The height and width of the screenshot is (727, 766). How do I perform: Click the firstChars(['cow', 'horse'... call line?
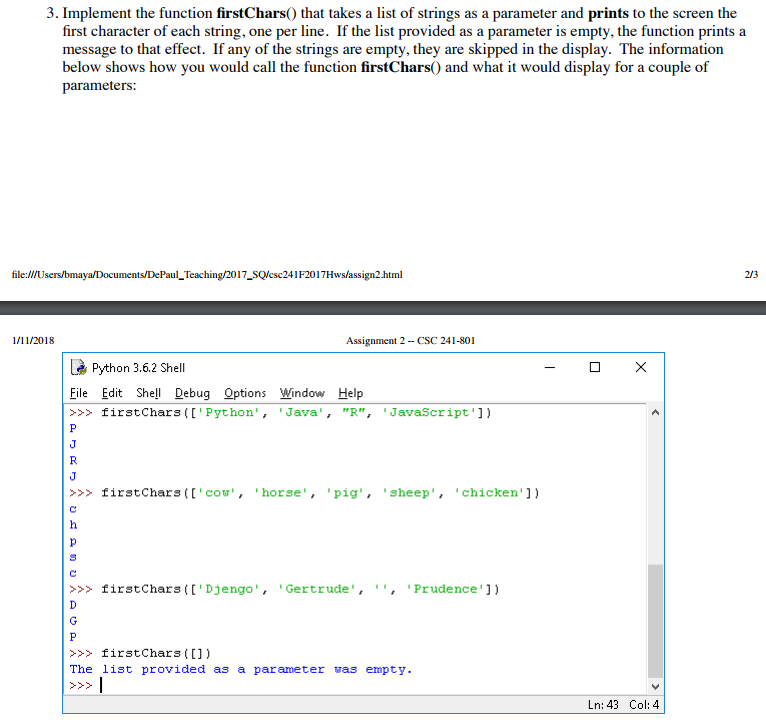point(304,493)
